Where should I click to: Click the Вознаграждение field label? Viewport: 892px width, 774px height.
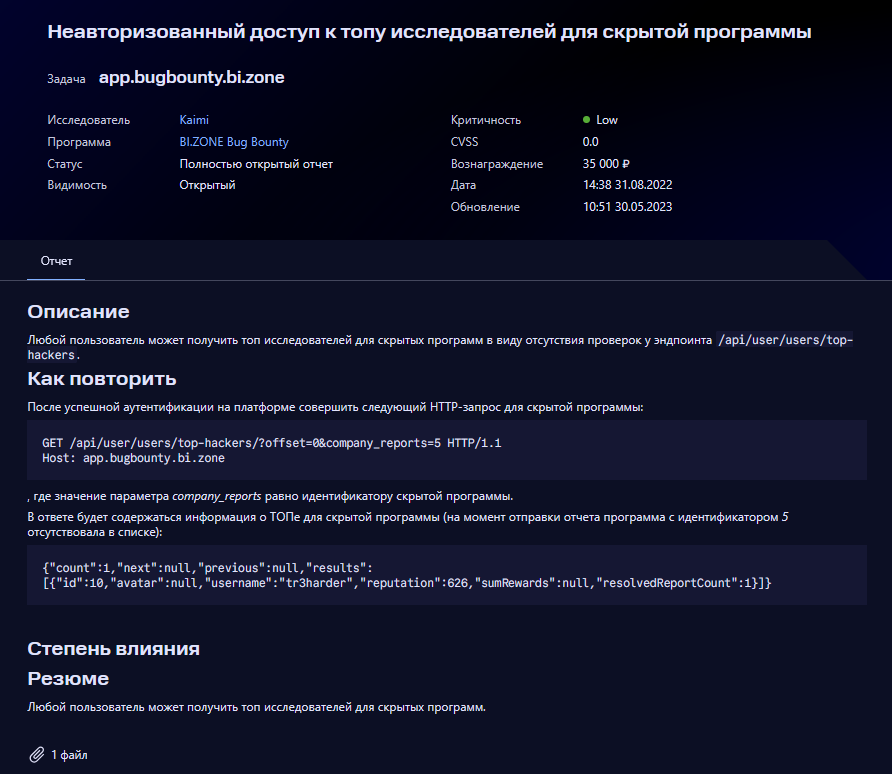[x=497, y=164]
